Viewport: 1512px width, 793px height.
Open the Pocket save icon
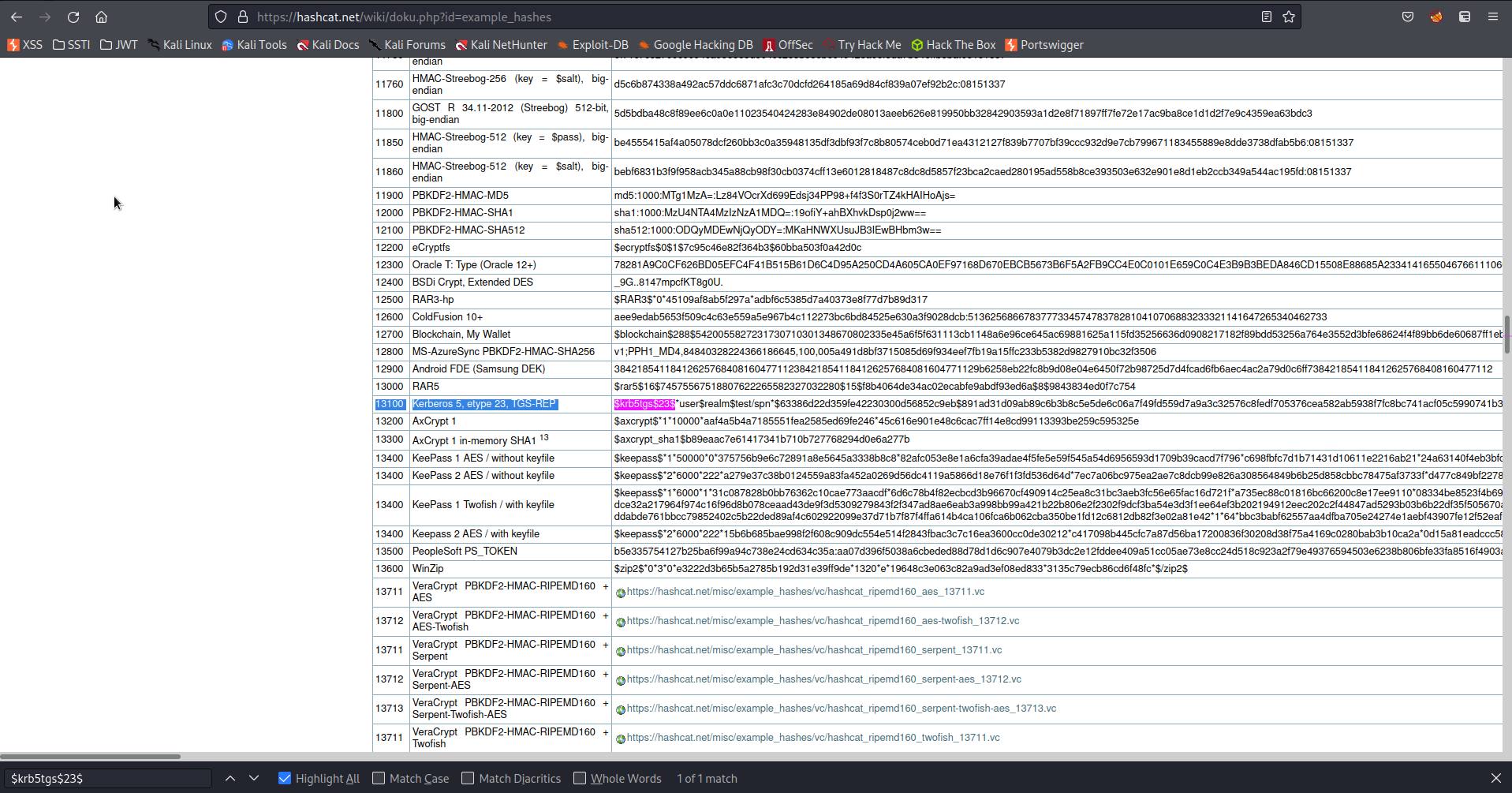click(x=1408, y=17)
